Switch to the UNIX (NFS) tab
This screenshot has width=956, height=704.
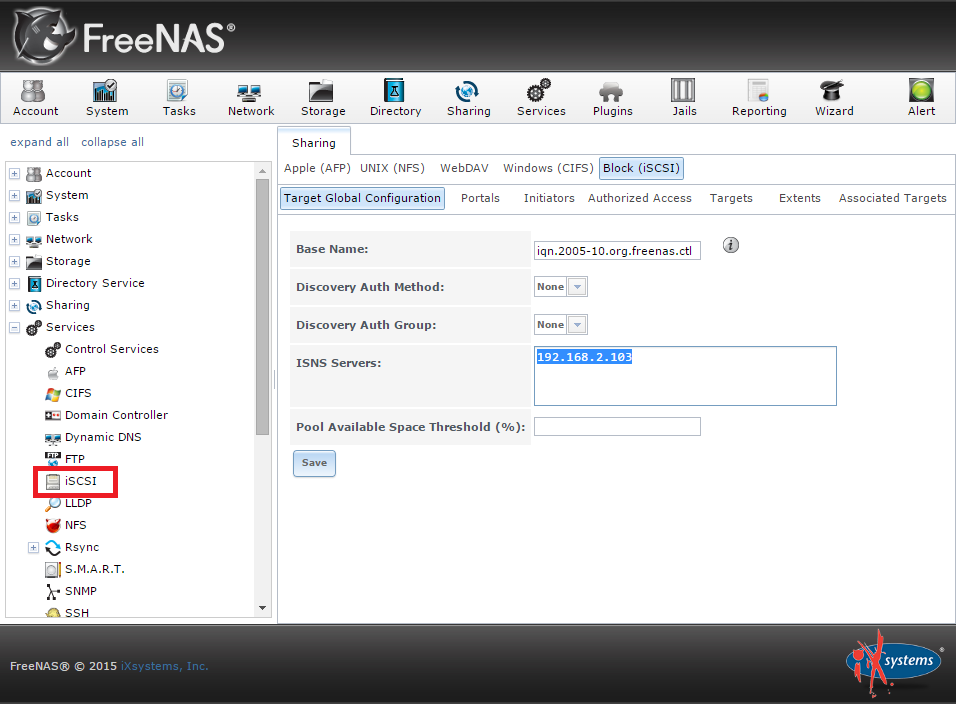[x=392, y=168]
